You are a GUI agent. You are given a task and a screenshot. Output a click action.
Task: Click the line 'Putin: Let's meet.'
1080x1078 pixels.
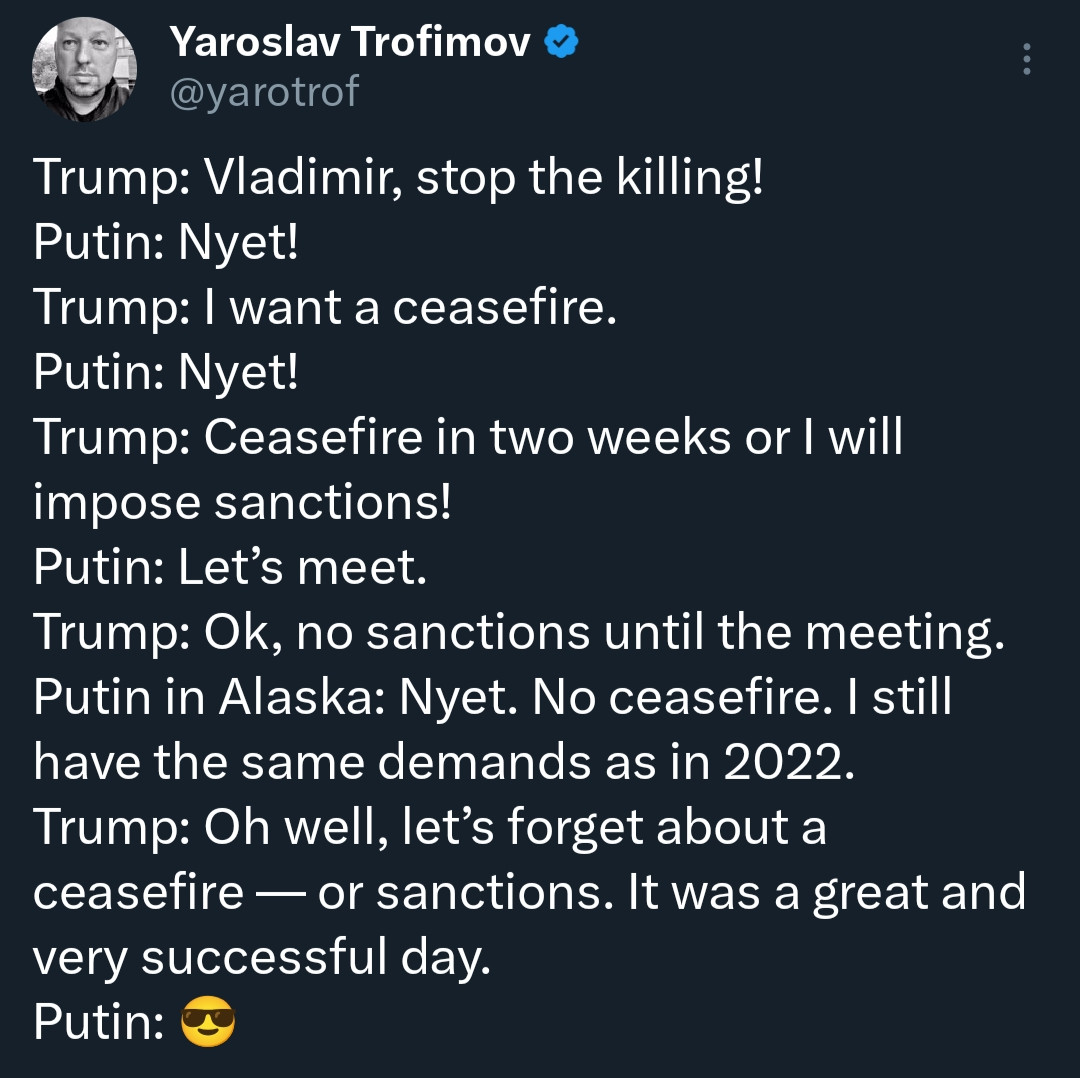click(230, 567)
